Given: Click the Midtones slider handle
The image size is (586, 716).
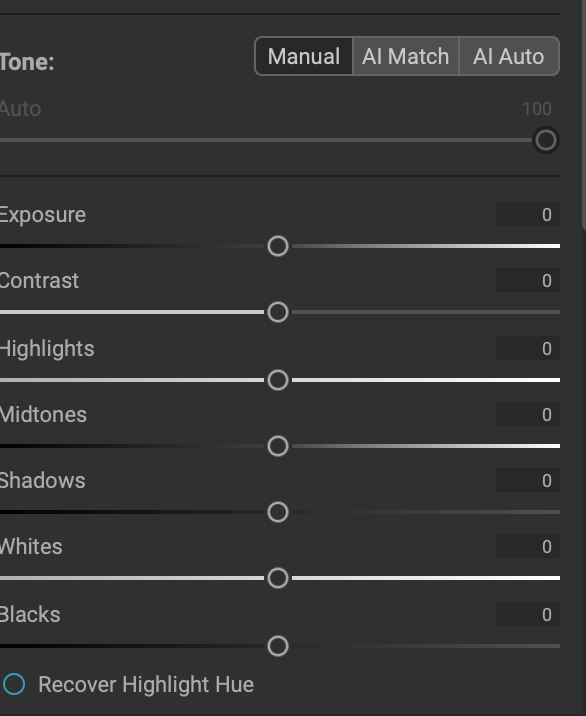Looking at the screenshot, I should [x=278, y=446].
